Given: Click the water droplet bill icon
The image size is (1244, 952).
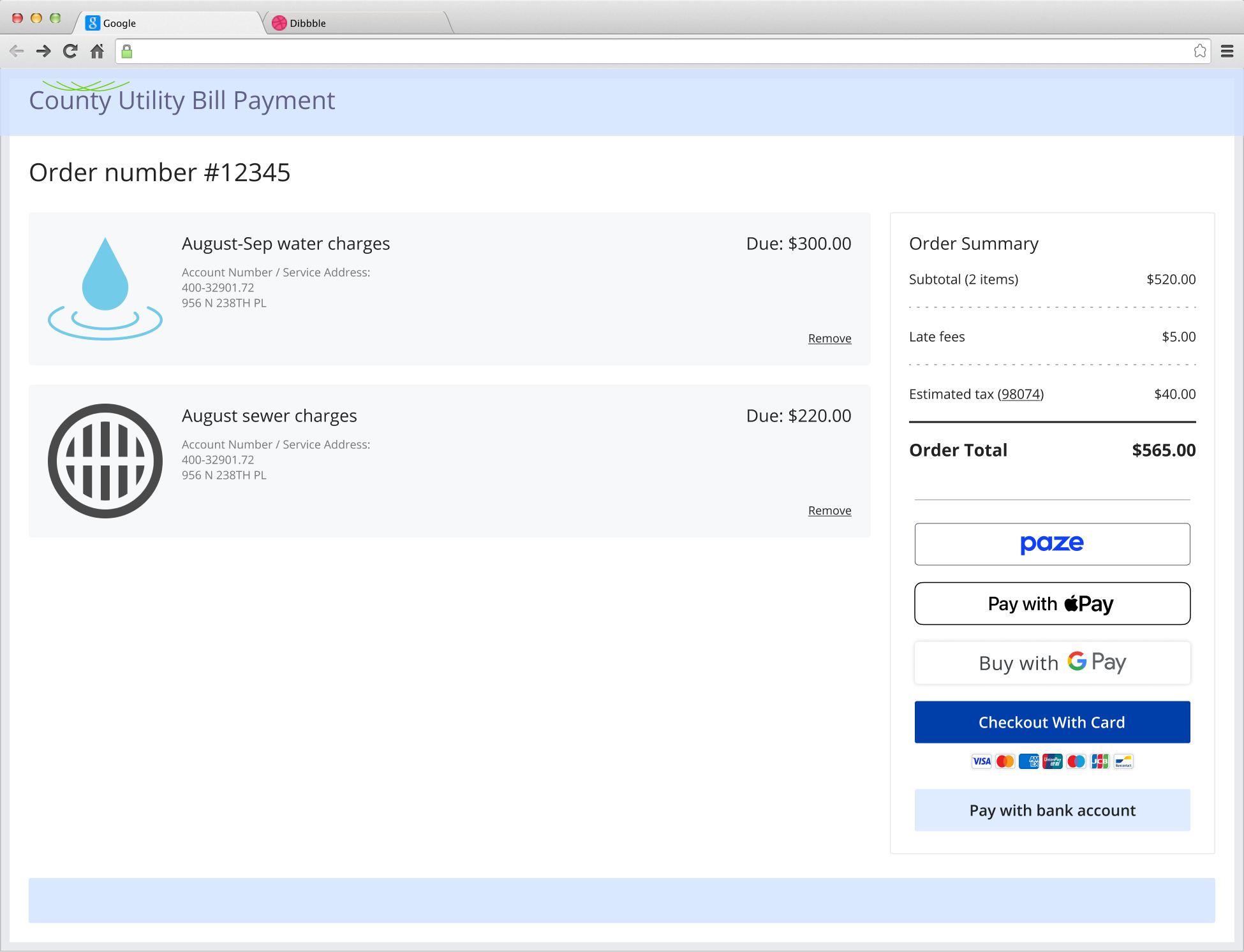Looking at the screenshot, I should coord(105,288).
